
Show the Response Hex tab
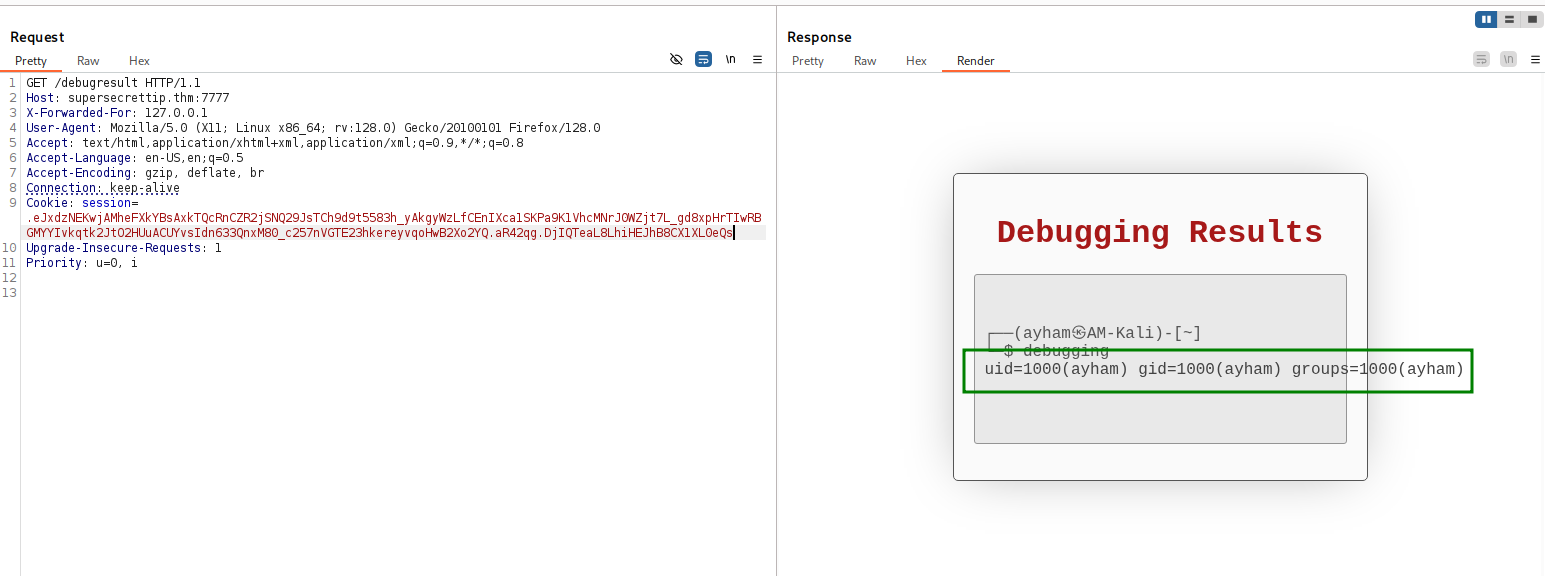[x=916, y=61]
